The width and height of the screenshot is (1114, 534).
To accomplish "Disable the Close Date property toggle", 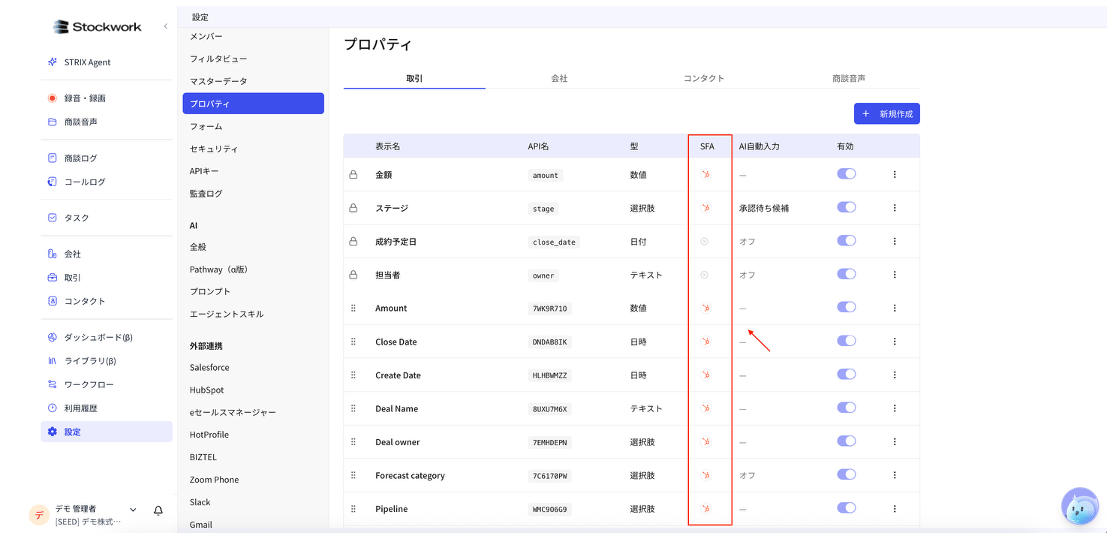I will (846, 341).
